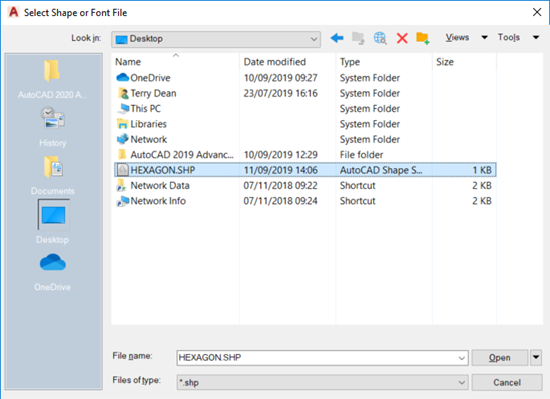Image resolution: width=550 pixels, height=399 pixels.
Task: Click the Open button
Action: 500,358
